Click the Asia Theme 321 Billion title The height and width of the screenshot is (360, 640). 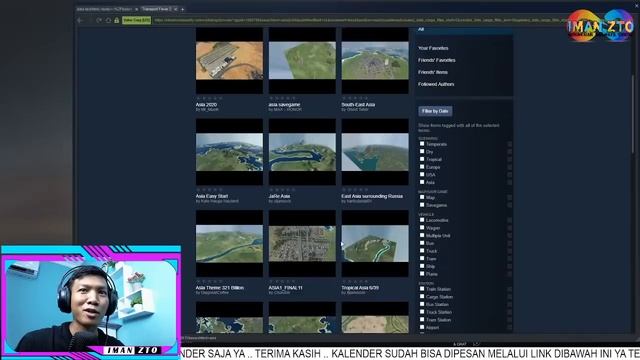point(220,288)
